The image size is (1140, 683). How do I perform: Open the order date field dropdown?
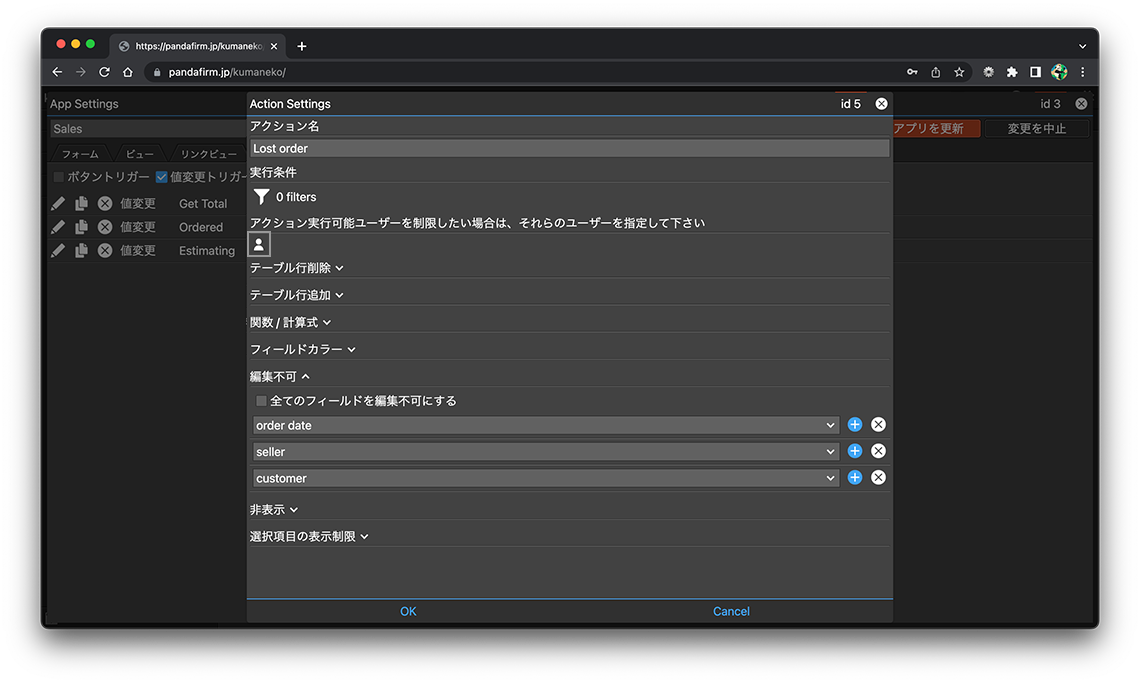tap(545, 425)
